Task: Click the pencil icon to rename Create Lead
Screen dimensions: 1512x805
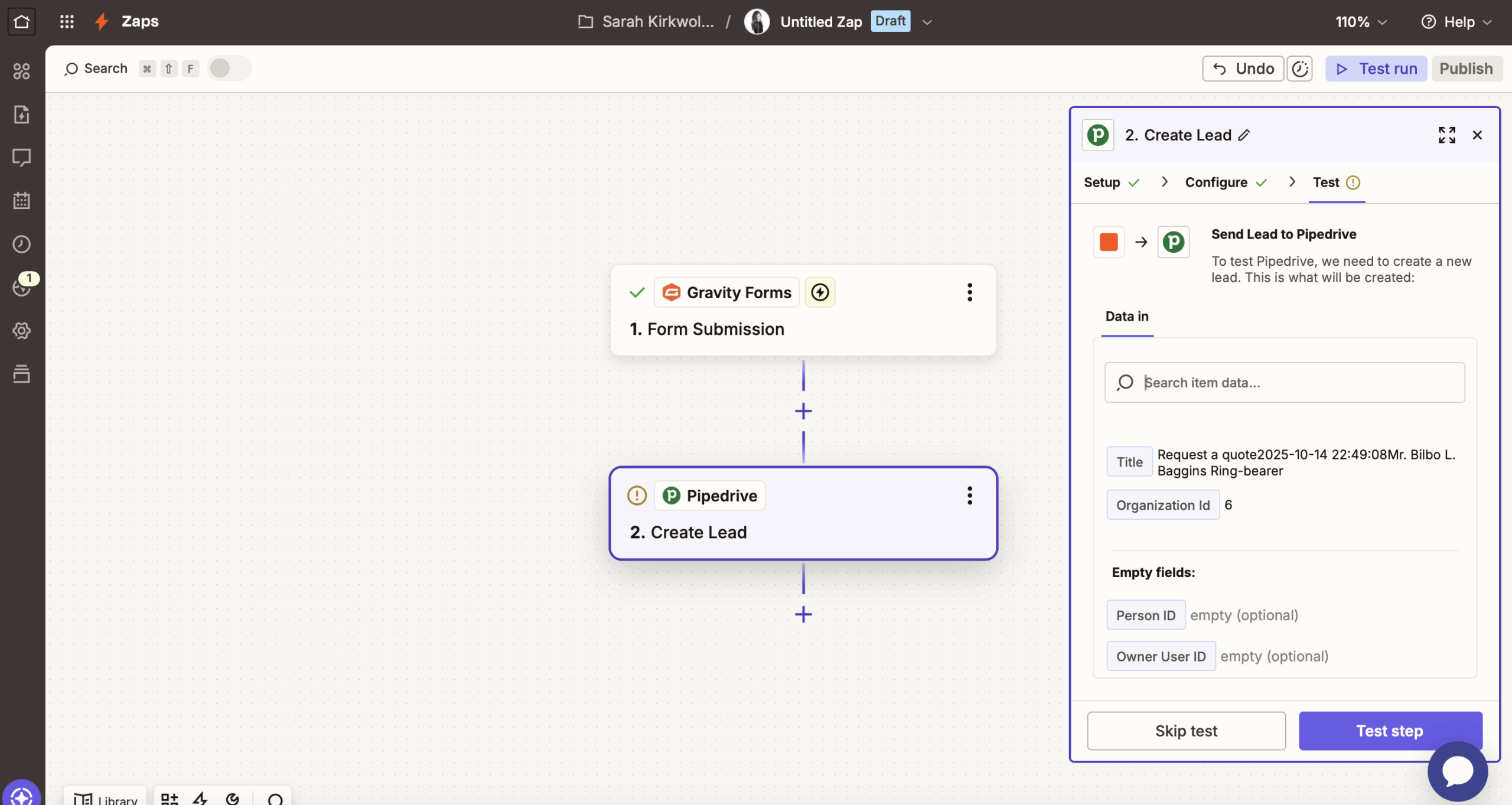Action: point(1244,135)
